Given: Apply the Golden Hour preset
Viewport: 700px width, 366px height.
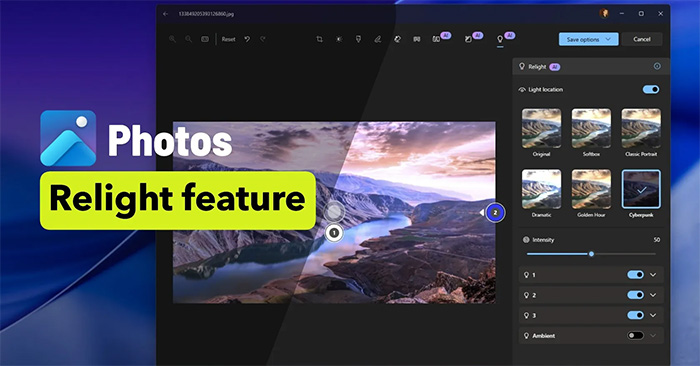Looking at the screenshot, I should coord(591,189).
